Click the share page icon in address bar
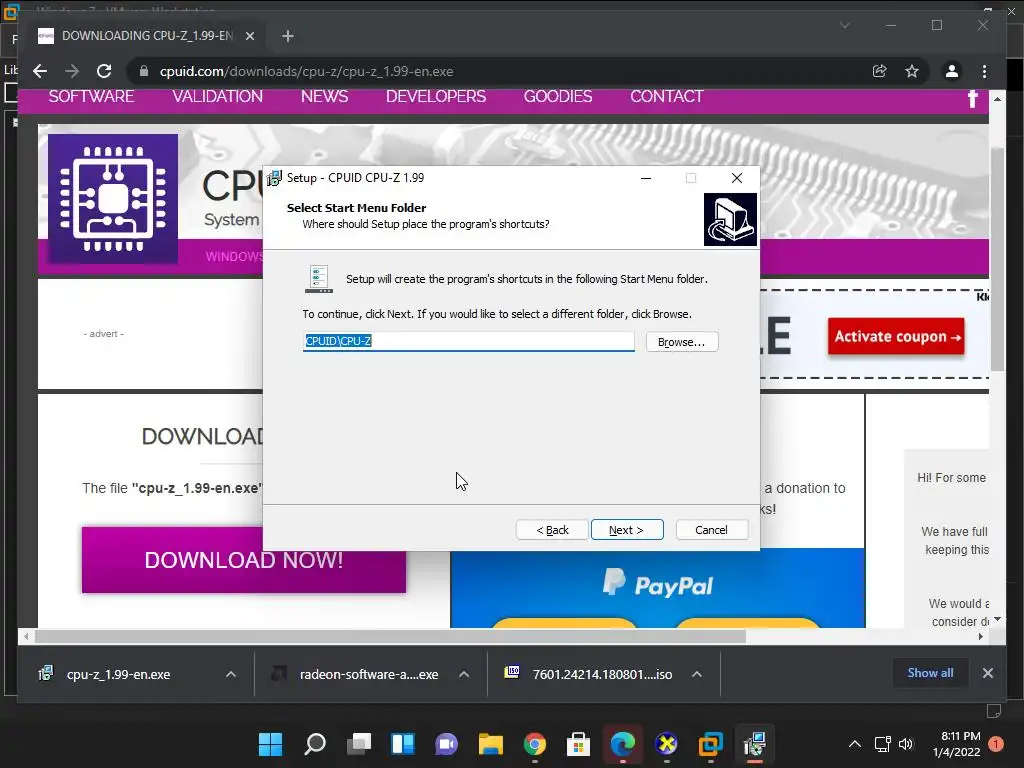 pos(880,71)
